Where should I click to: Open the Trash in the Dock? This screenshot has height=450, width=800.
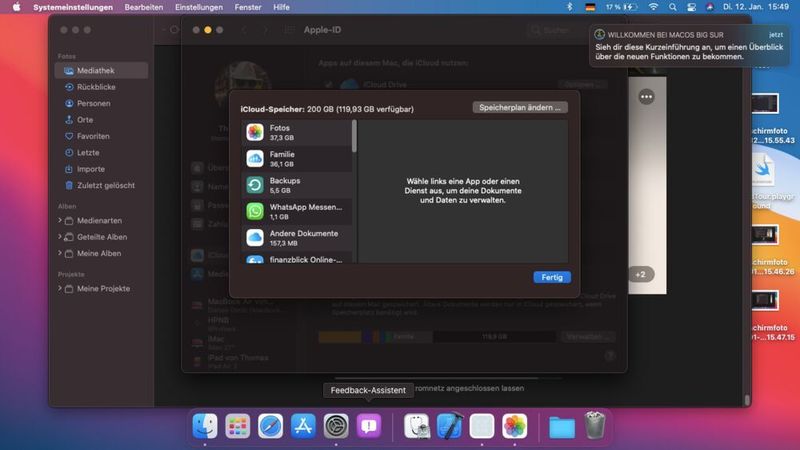pos(594,426)
